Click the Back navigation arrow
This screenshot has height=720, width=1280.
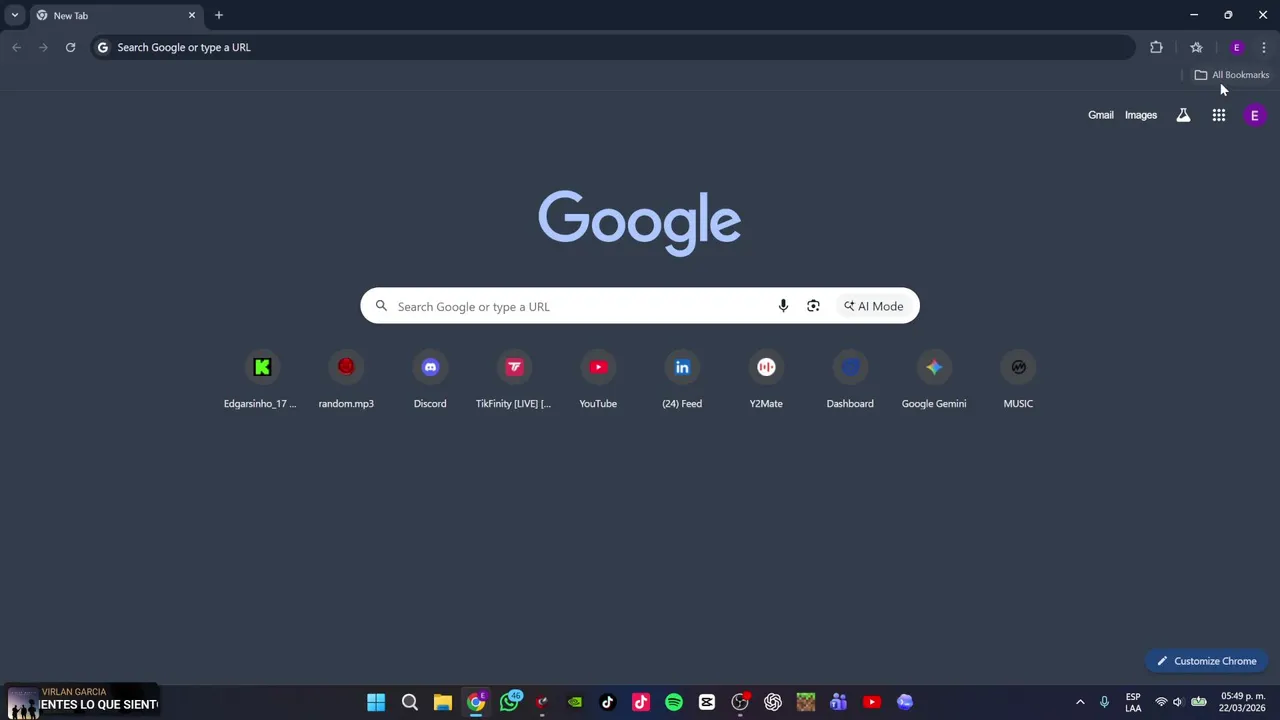point(16,47)
